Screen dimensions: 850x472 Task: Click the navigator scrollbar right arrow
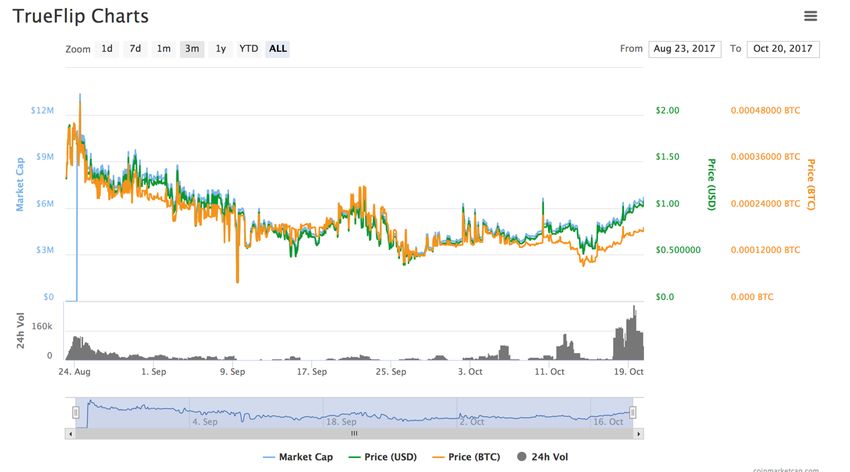(639, 434)
